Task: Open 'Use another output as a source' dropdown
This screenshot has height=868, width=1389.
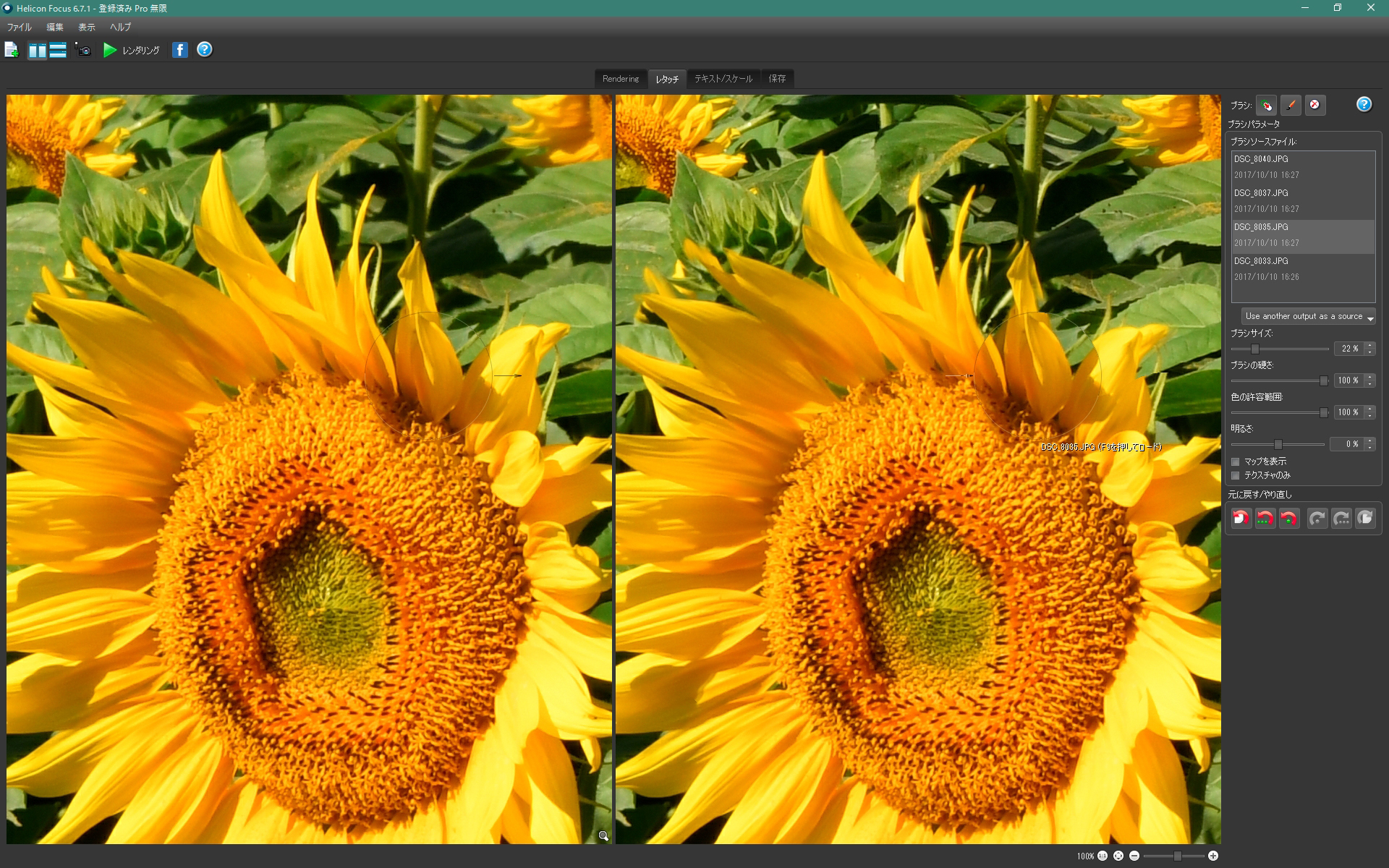Action: coord(1308,316)
